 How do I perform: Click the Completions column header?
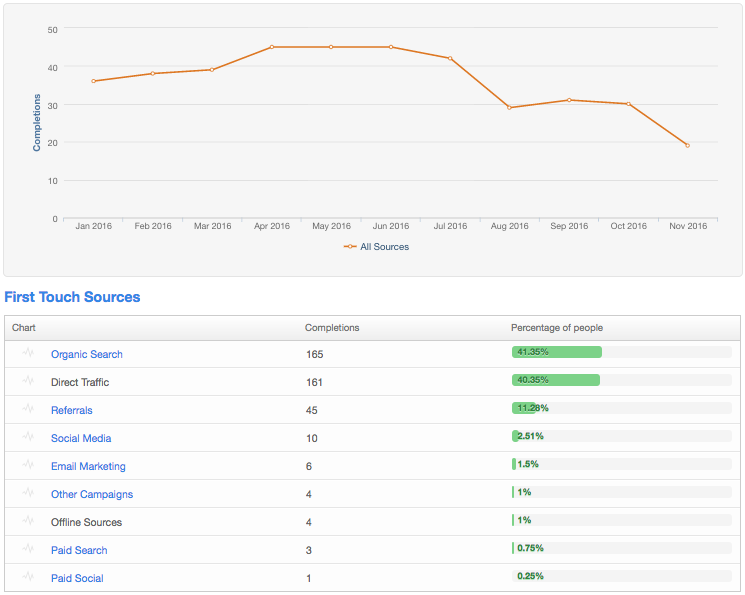[x=332, y=327]
